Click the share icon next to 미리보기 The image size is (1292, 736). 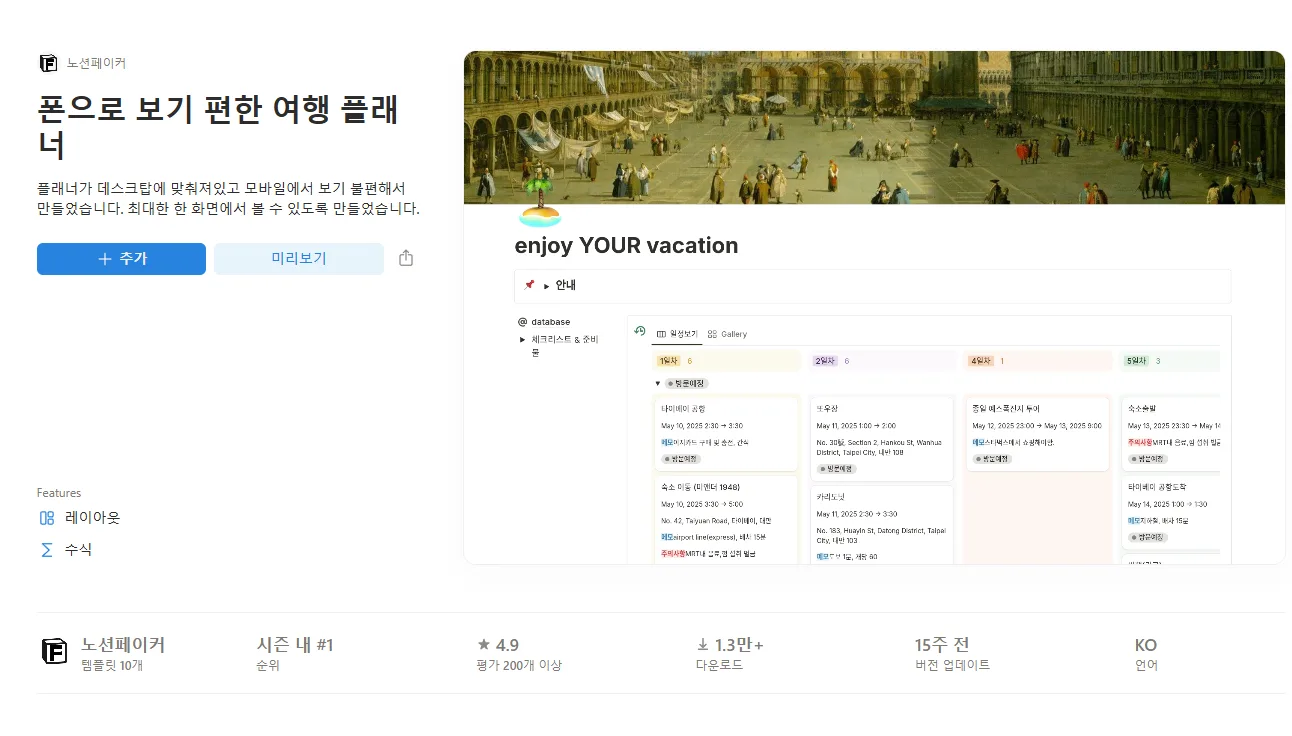coord(406,259)
